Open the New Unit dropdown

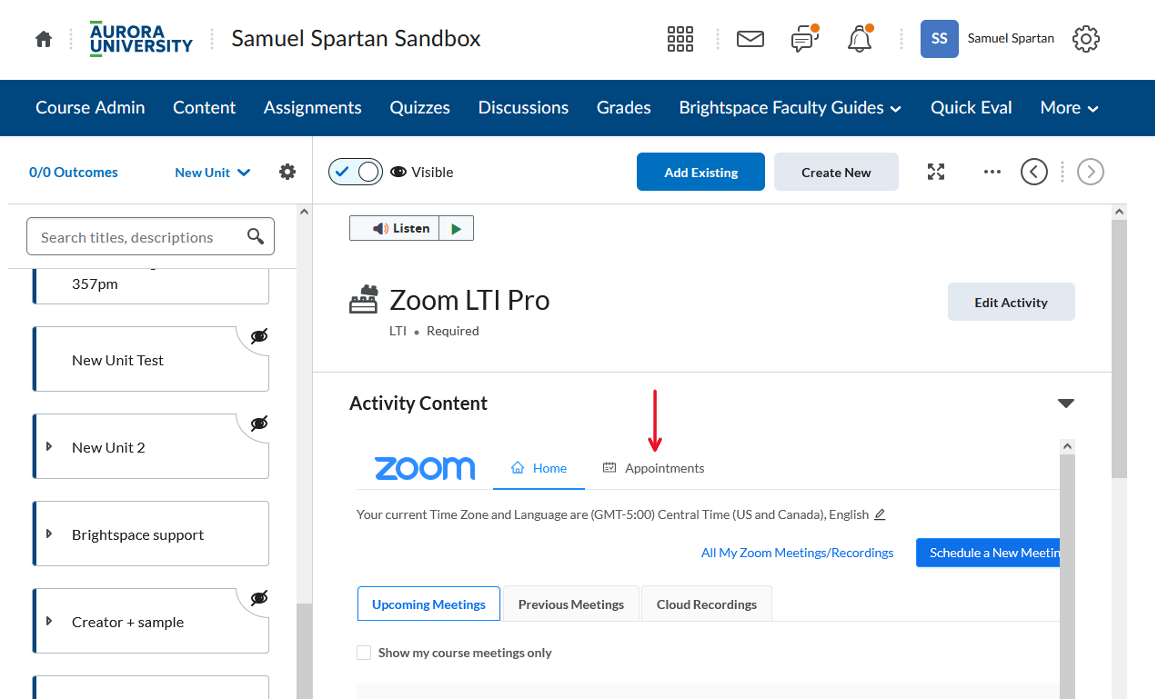[212, 172]
